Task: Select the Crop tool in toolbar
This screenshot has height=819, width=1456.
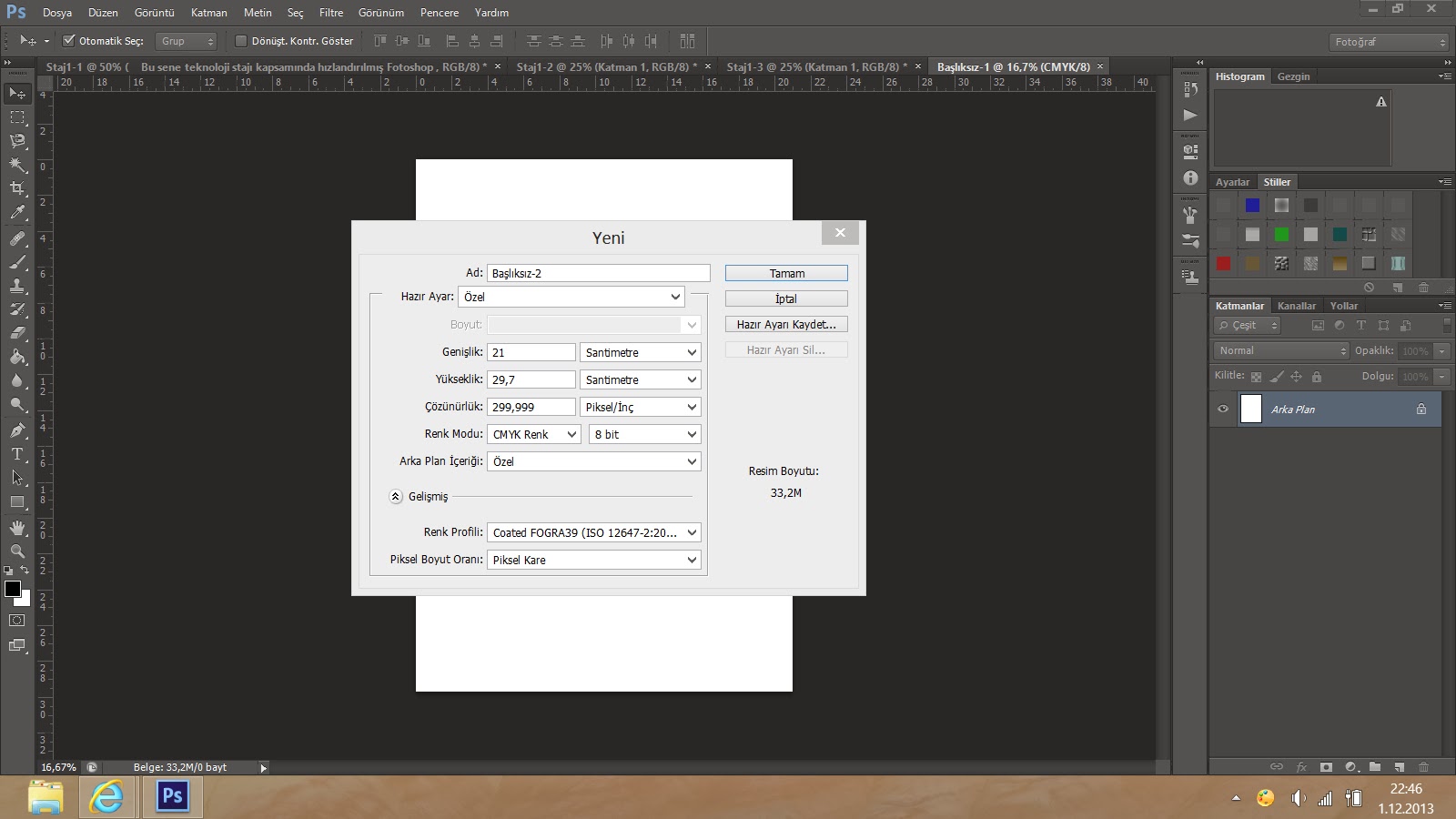Action: (17, 188)
